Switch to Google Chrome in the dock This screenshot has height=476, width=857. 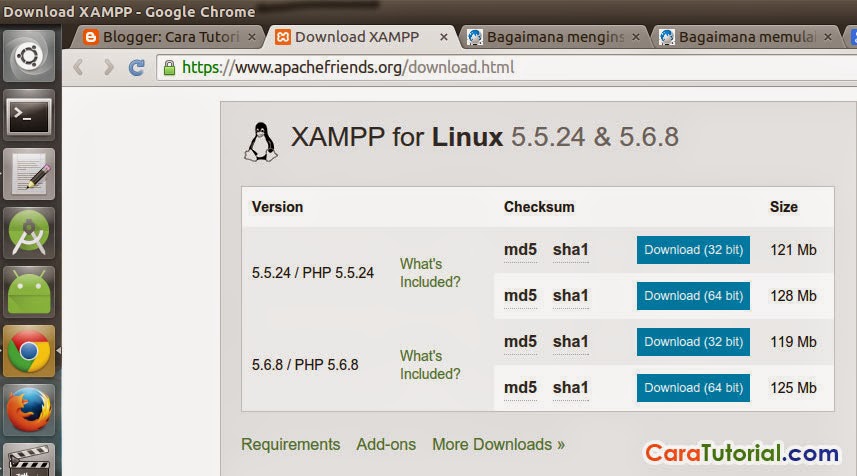(x=29, y=351)
